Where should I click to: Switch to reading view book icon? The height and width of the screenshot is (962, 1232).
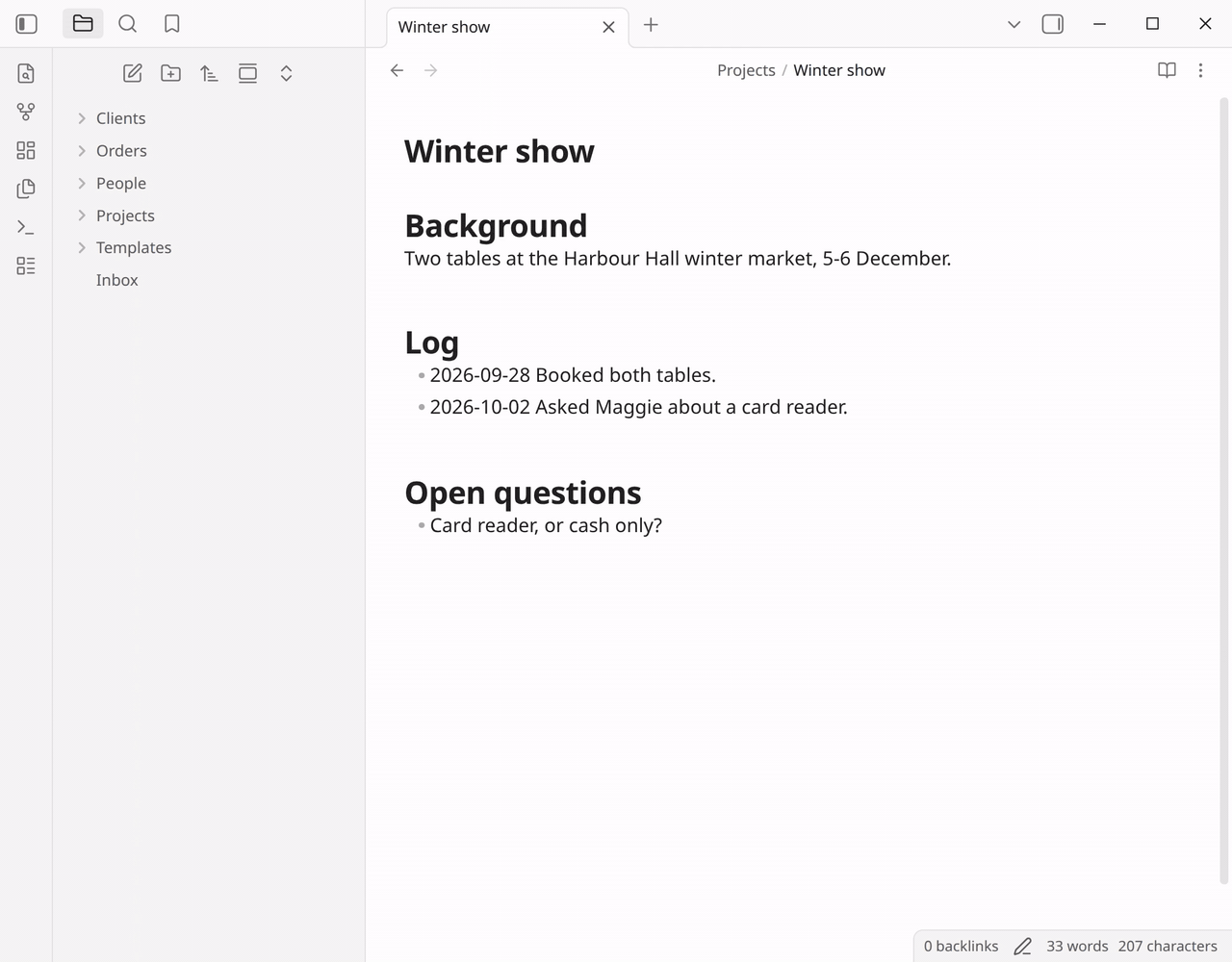click(x=1167, y=70)
